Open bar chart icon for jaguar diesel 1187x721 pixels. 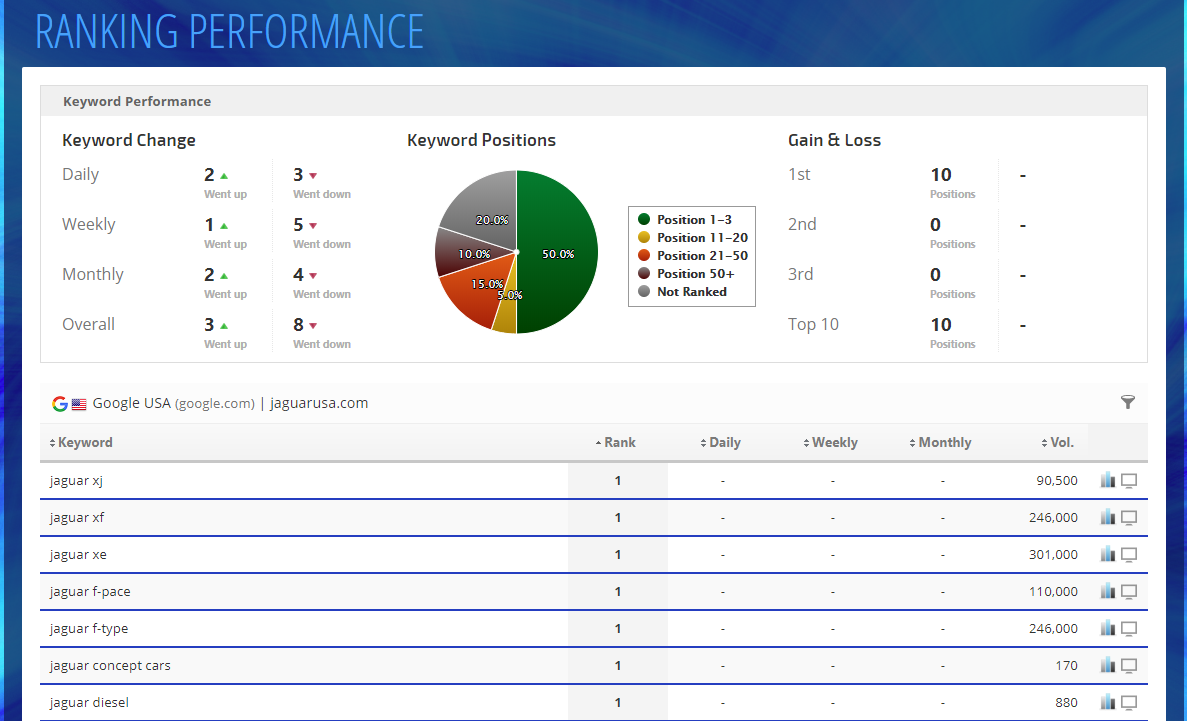click(1107, 703)
